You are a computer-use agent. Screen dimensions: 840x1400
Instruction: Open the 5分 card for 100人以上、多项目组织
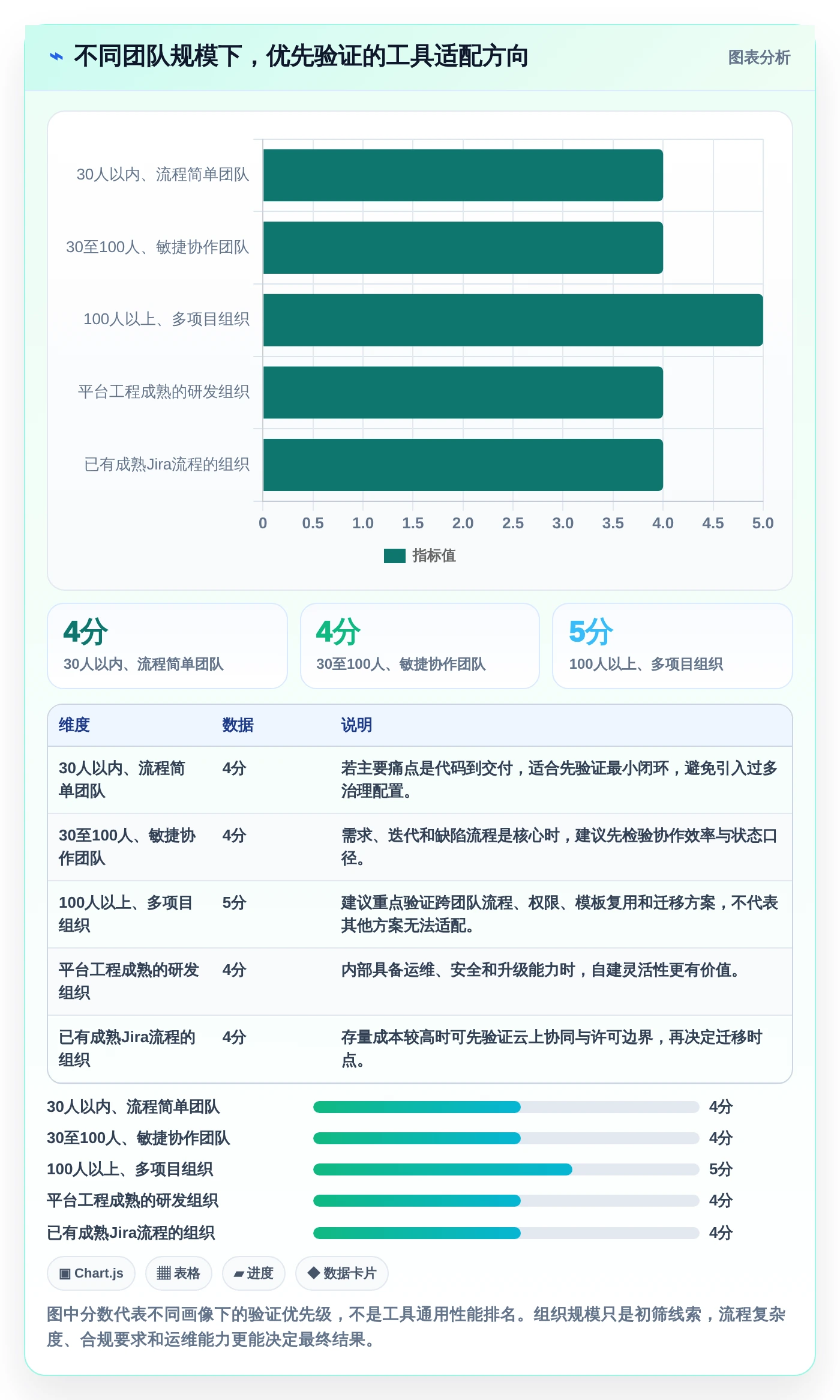[673, 646]
